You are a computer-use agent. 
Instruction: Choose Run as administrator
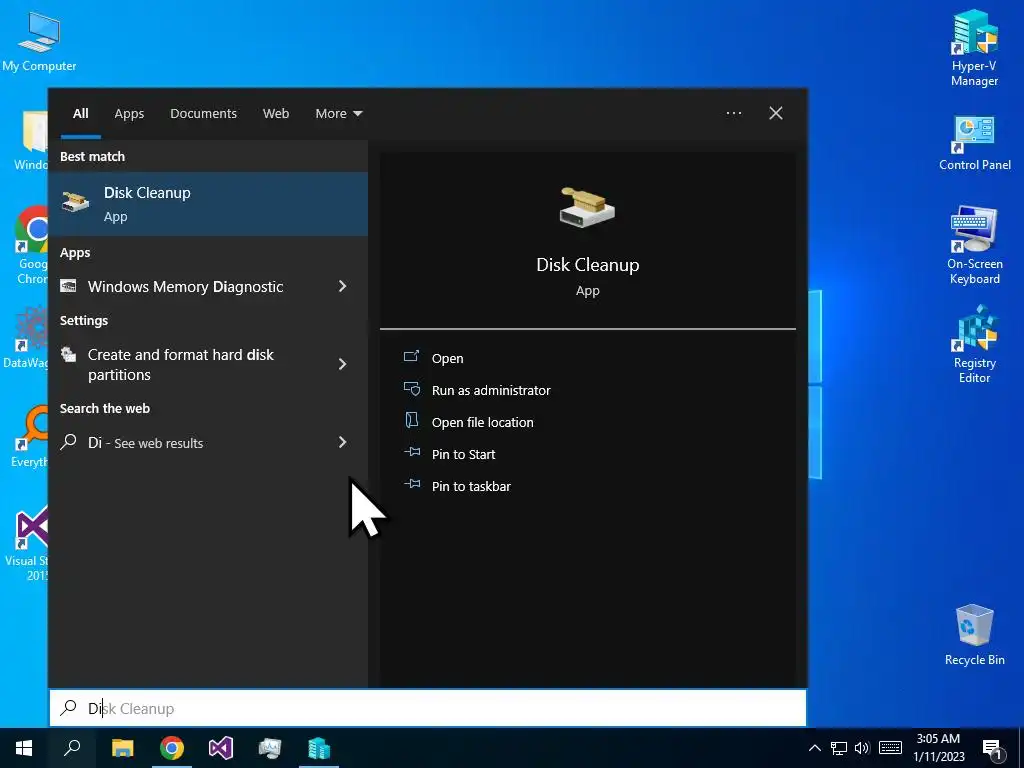491,390
